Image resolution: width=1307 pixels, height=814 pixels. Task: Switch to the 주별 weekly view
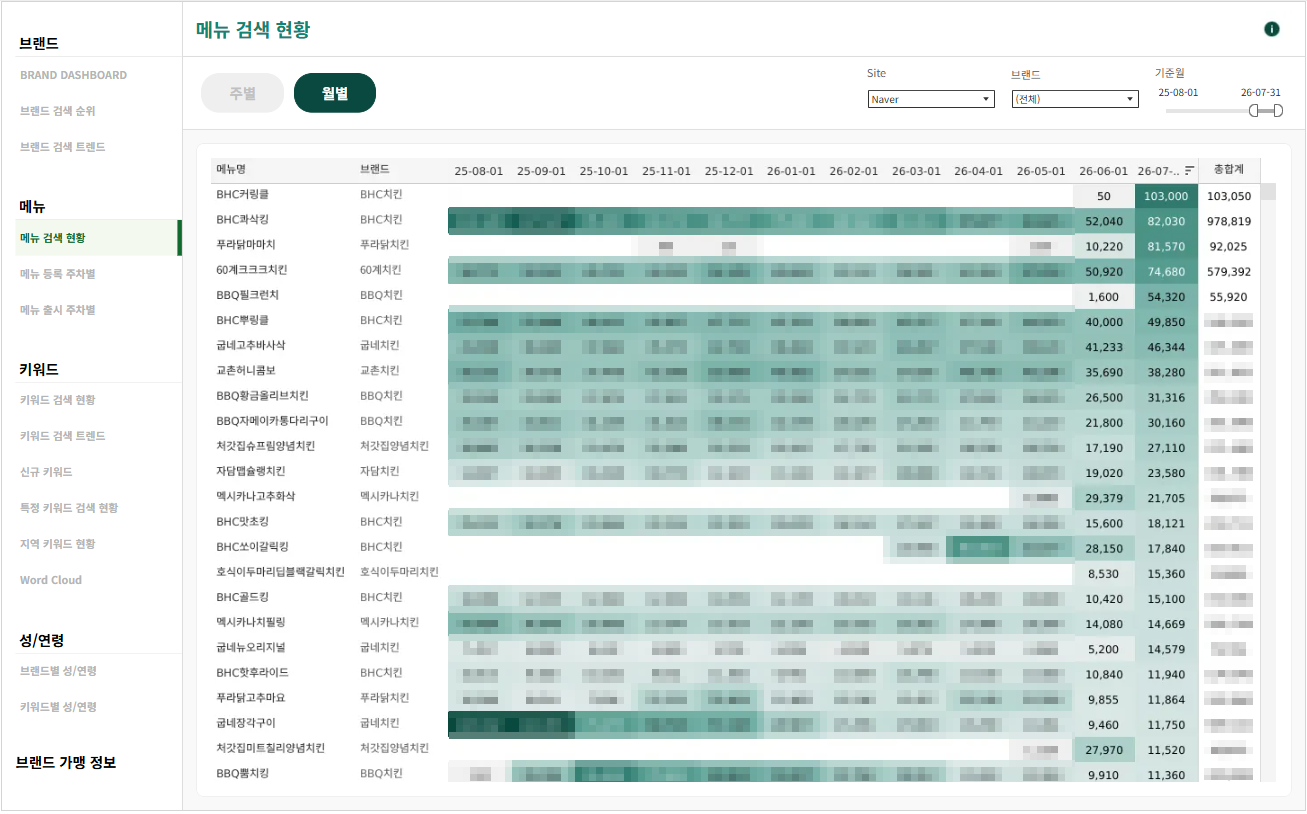click(x=243, y=93)
